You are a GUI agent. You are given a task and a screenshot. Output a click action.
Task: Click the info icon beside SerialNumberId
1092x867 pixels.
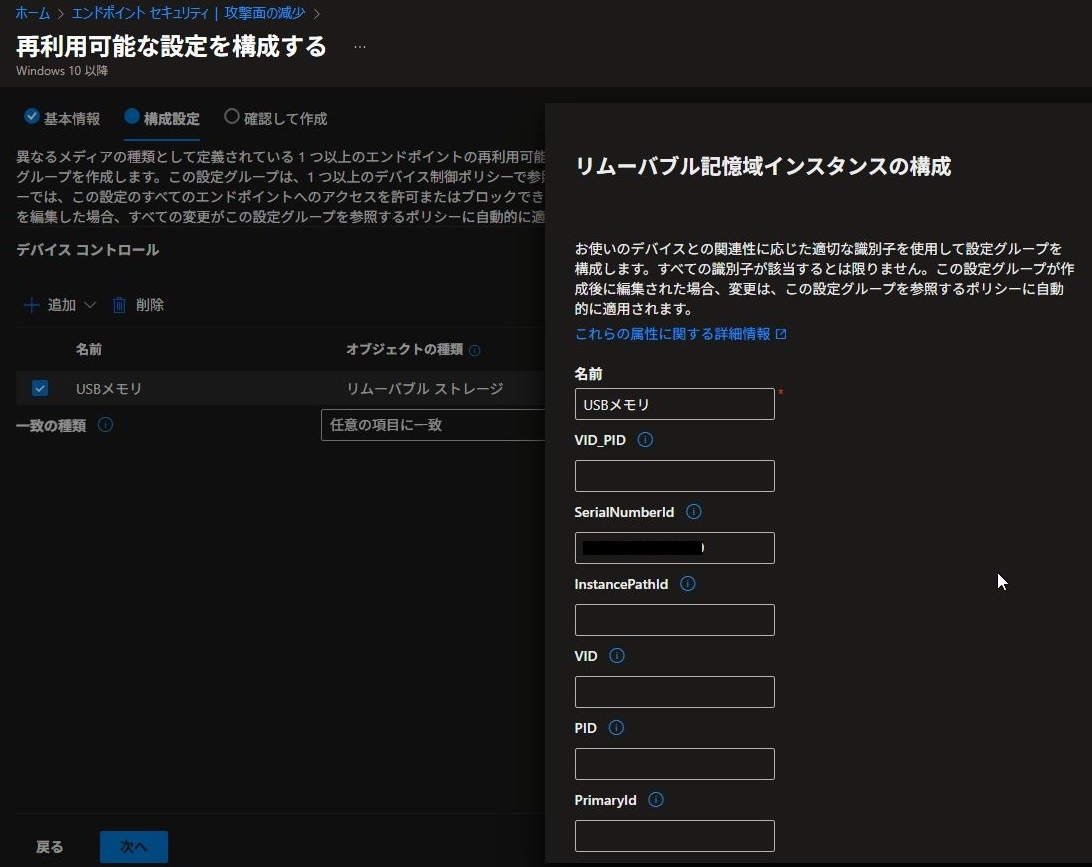(x=694, y=512)
